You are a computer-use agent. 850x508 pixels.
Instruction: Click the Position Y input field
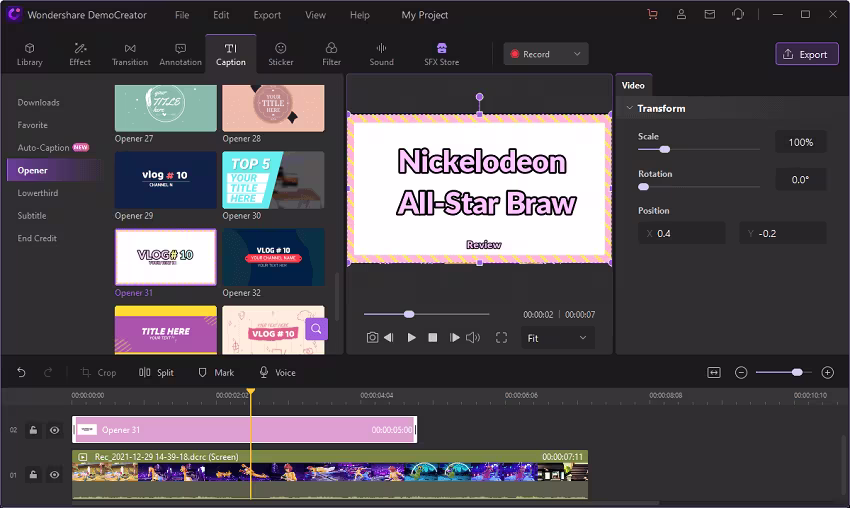[x=783, y=233]
